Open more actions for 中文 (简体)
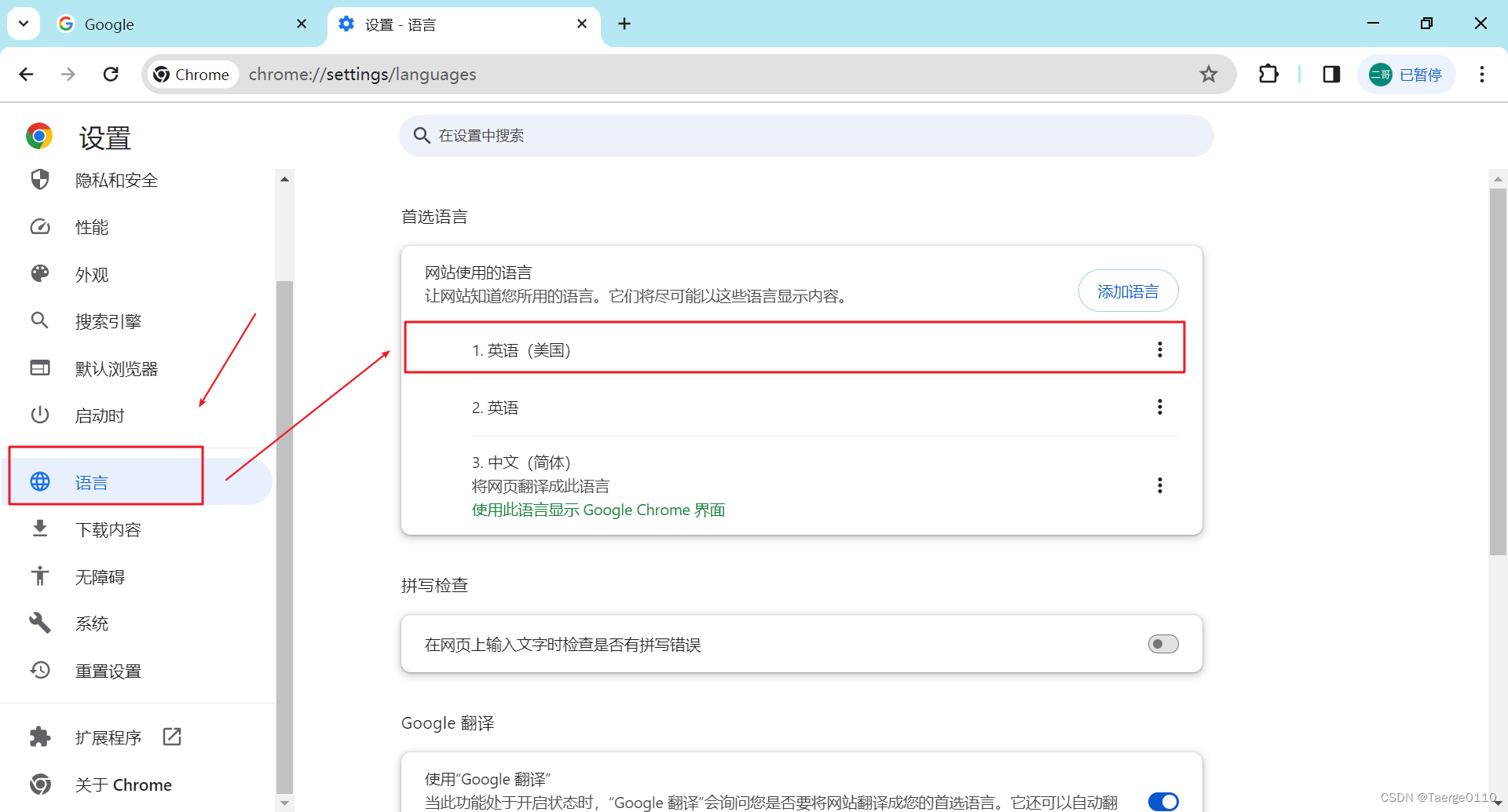1508x812 pixels. [1159, 485]
